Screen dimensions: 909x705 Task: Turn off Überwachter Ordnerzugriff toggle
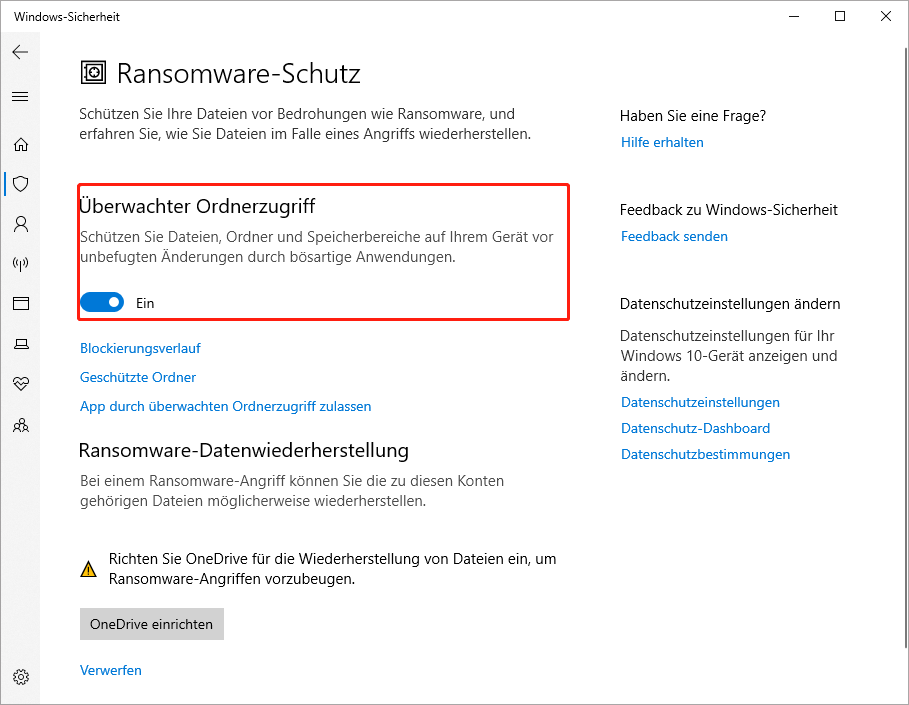[x=102, y=302]
